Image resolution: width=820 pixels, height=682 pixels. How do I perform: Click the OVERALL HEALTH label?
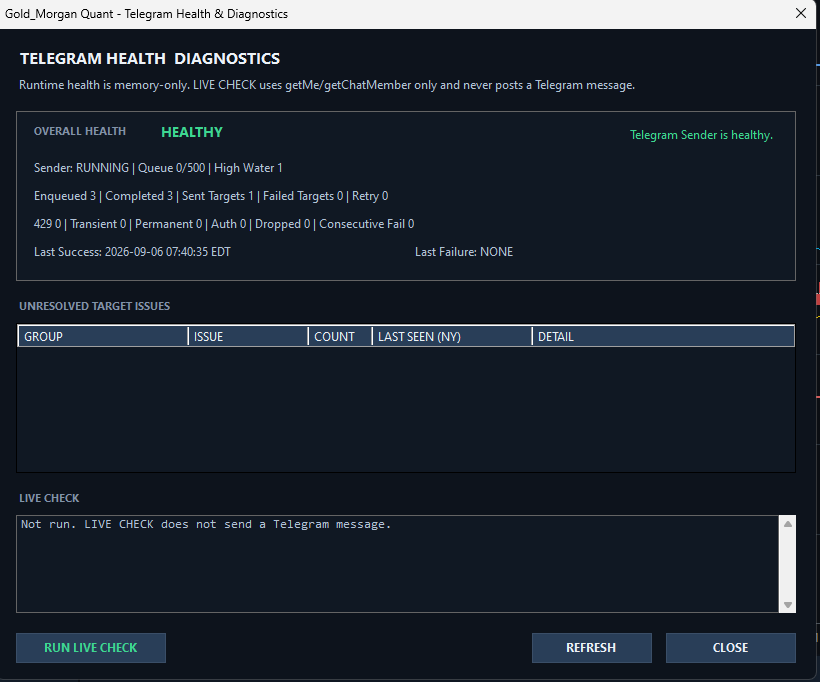(80, 131)
